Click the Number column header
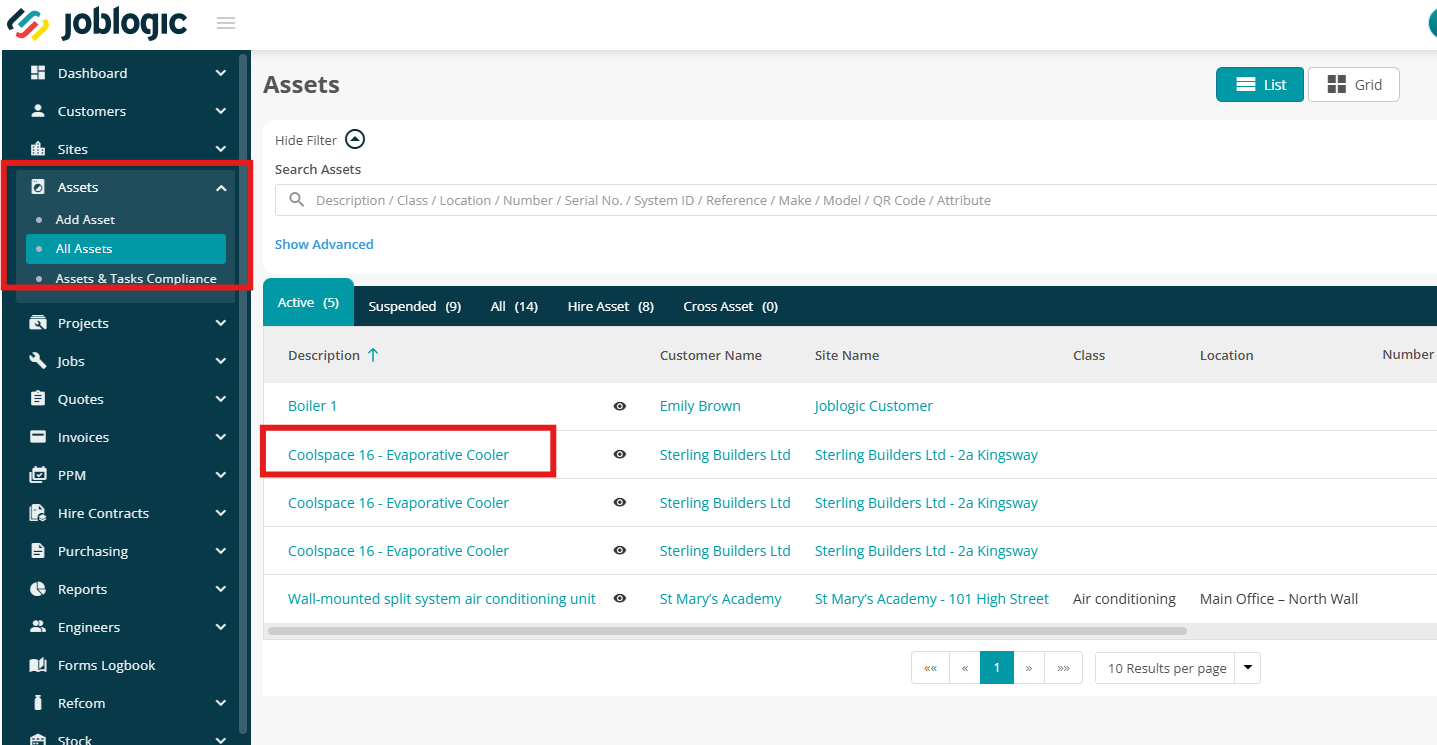Screen dimensions: 1437x745 pos(1408,354)
